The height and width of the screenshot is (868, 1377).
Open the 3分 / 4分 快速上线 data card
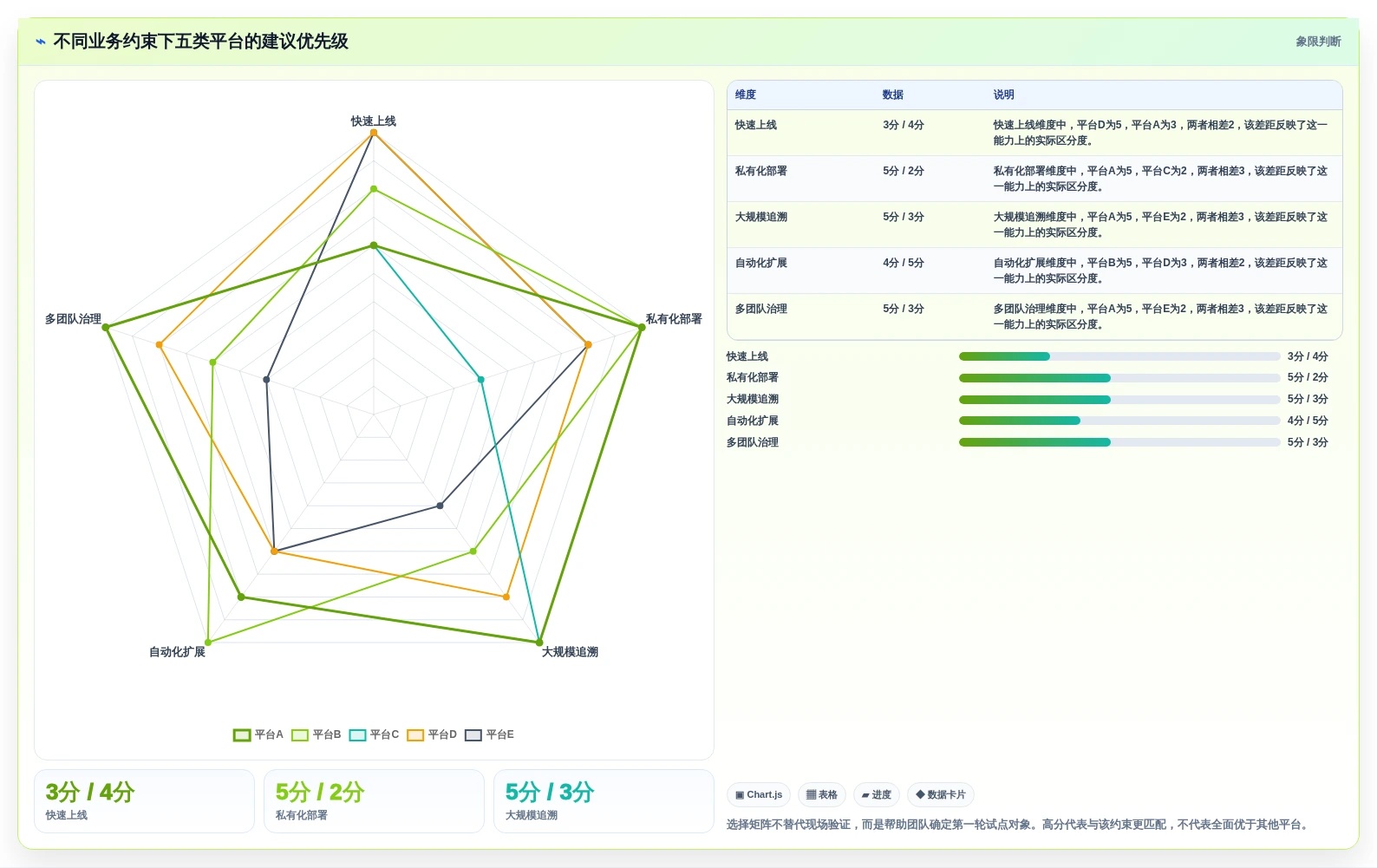click(x=144, y=801)
